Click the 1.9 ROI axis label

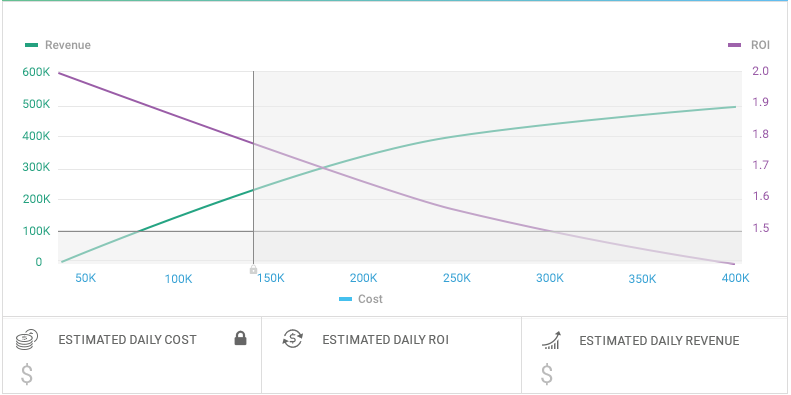760,102
